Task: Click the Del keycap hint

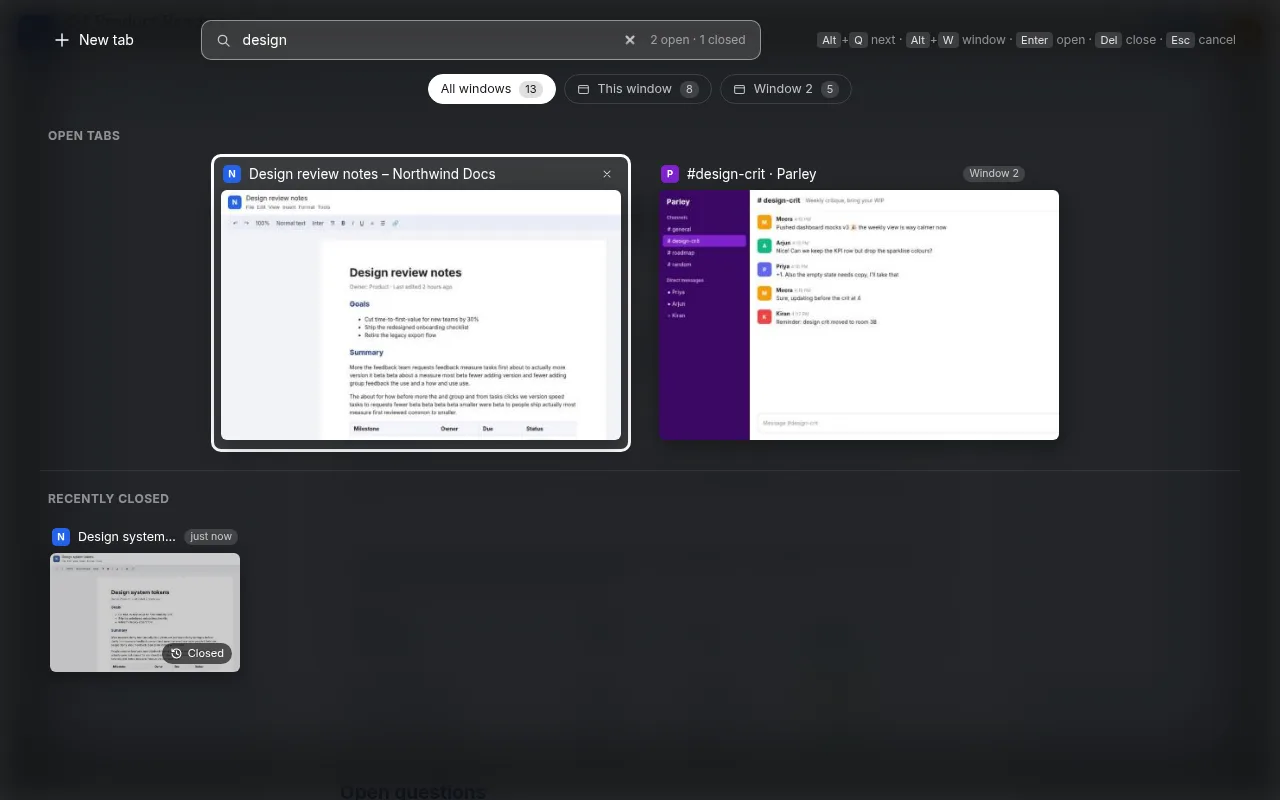Action: [x=1108, y=40]
